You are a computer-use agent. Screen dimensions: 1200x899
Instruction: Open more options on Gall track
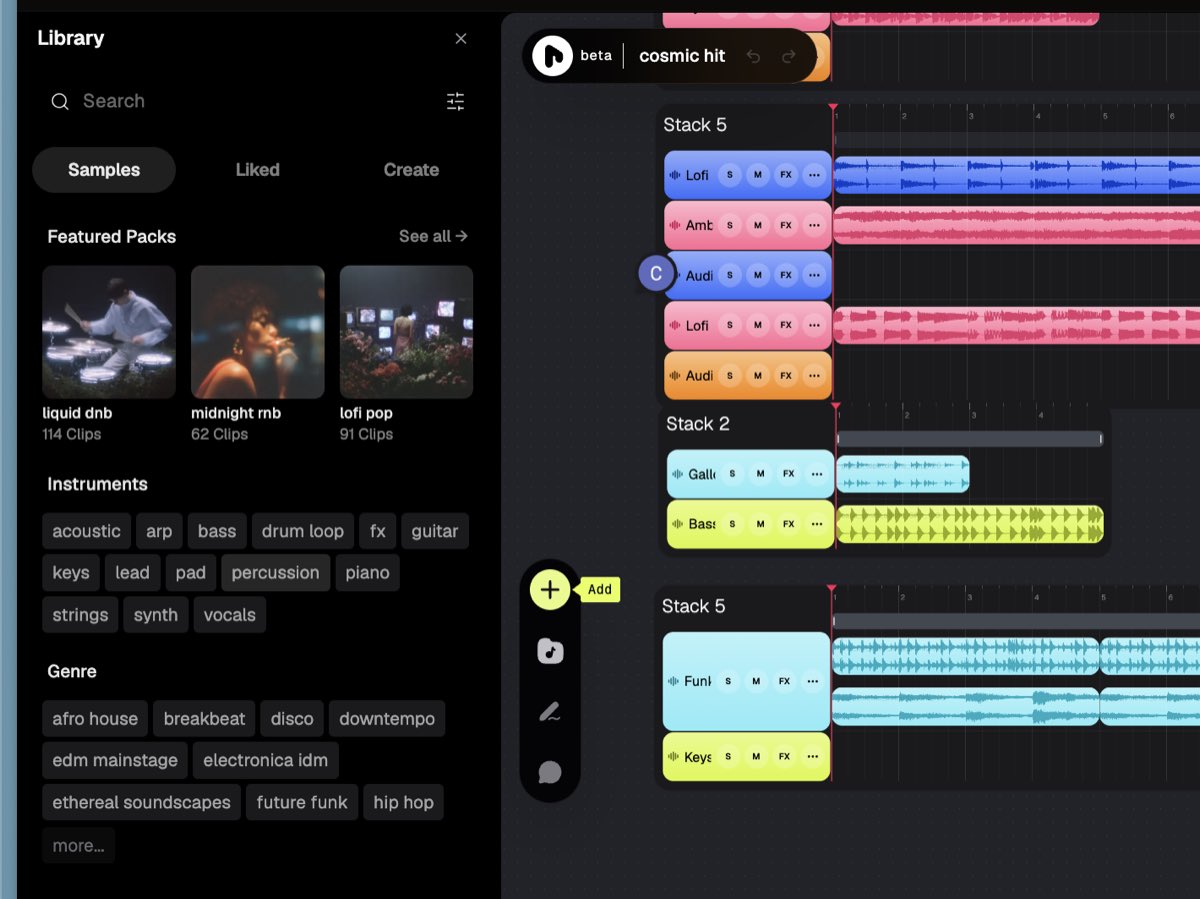click(817, 474)
